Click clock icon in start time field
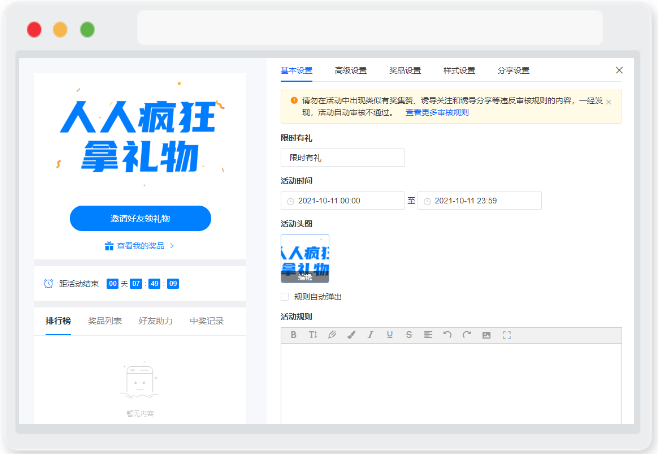 pos(290,201)
